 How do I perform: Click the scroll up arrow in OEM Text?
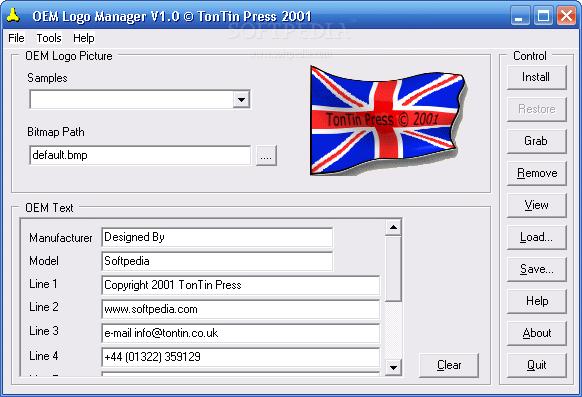(x=393, y=227)
